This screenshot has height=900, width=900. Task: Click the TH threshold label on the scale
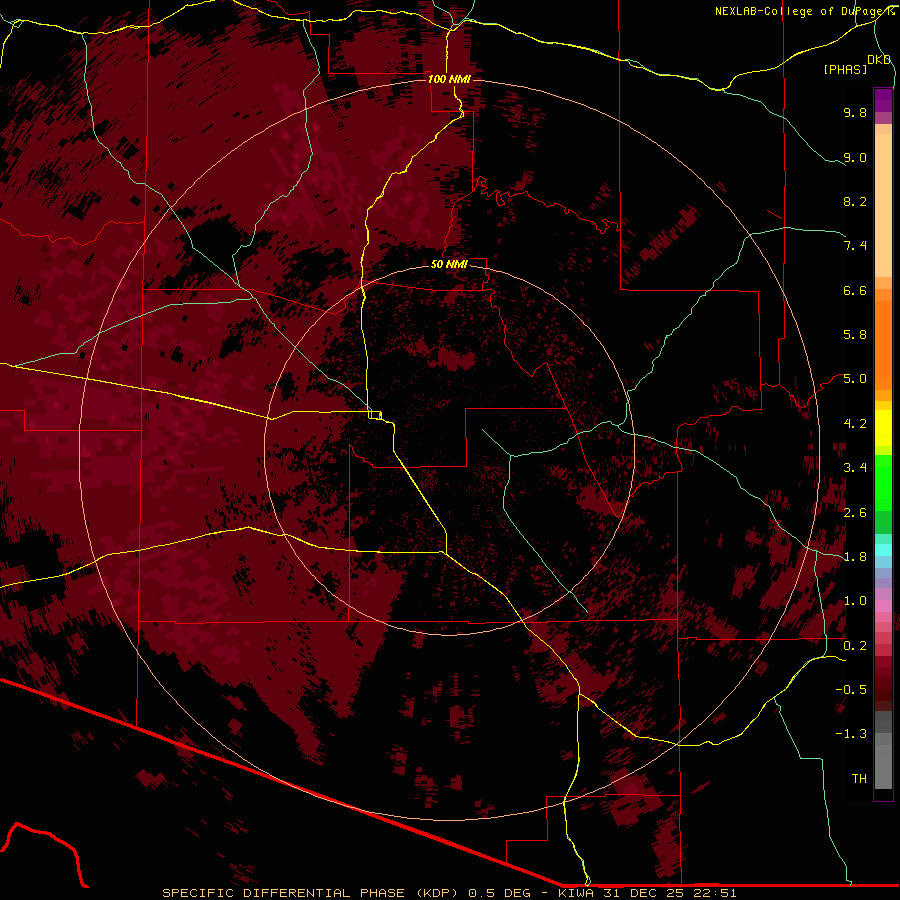(x=859, y=779)
